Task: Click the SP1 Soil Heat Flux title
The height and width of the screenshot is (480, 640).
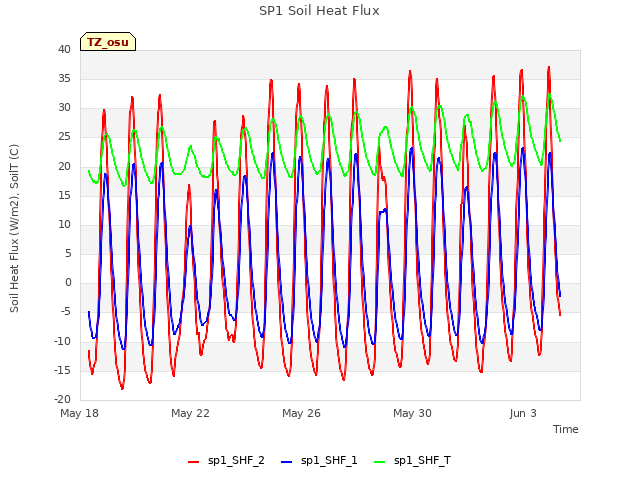Action: coord(319,11)
